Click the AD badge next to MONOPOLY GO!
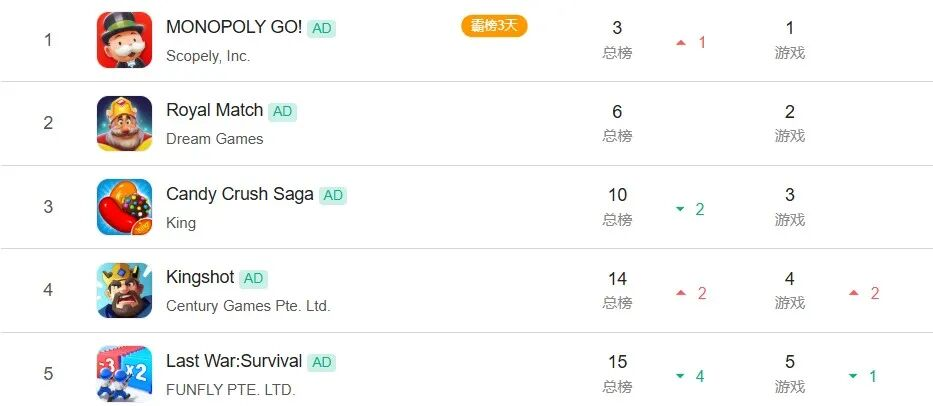Viewport: 933px width, 406px height. tap(322, 28)
